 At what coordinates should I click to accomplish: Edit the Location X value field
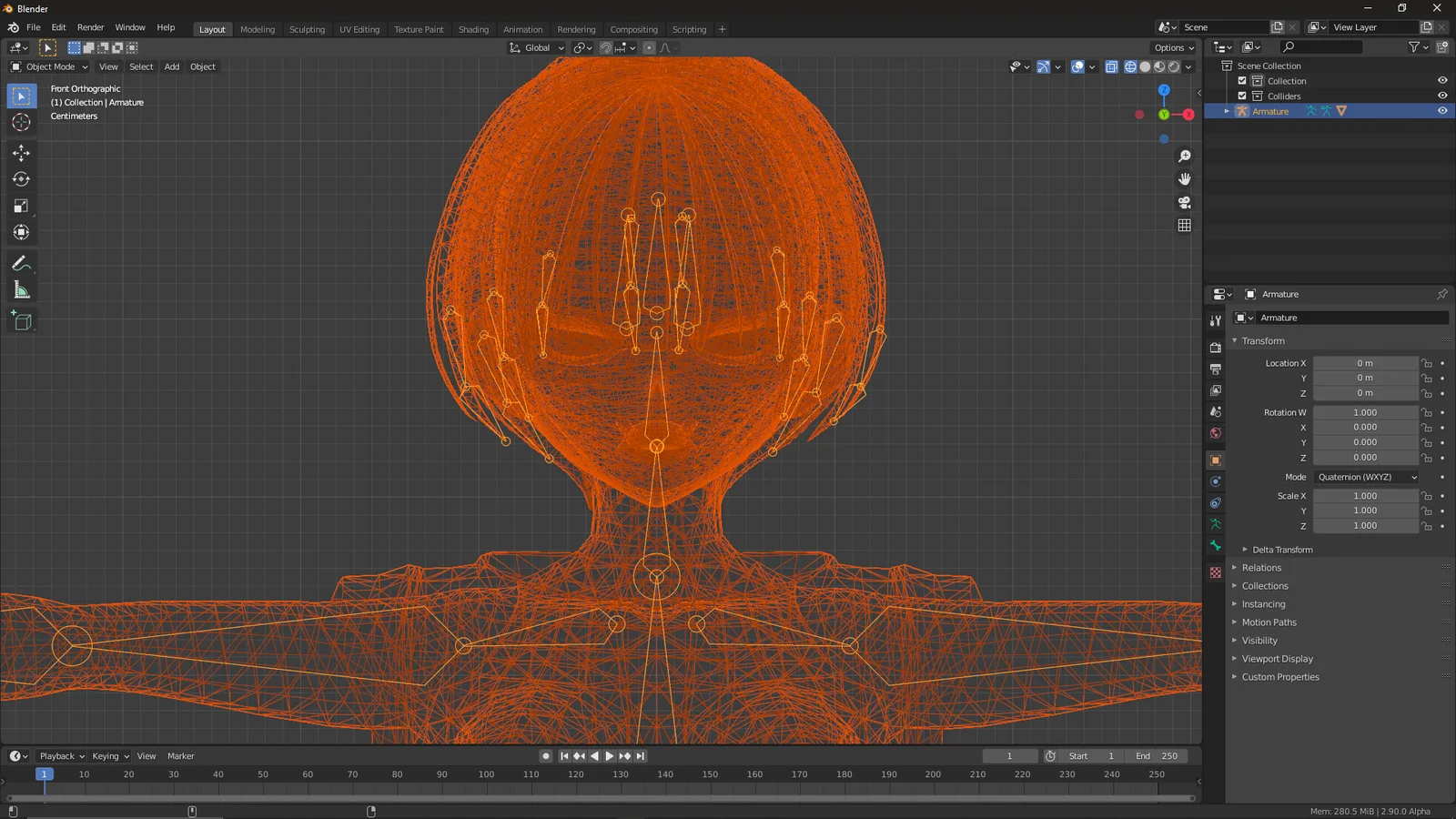pos(1365,362)
